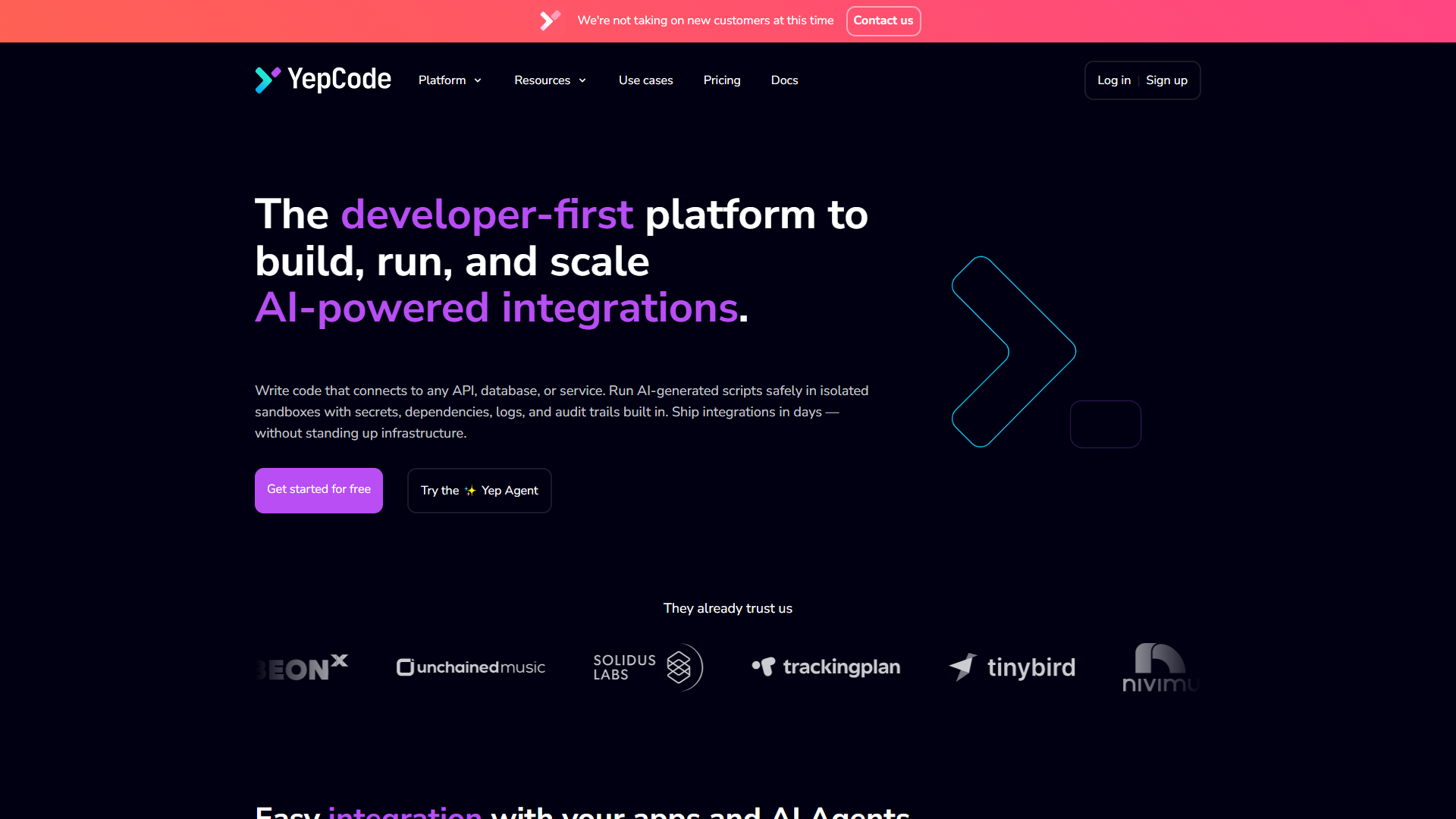Click the chevron logo icon in the top banner
The image size is (1456, 819).
point(551,20)
